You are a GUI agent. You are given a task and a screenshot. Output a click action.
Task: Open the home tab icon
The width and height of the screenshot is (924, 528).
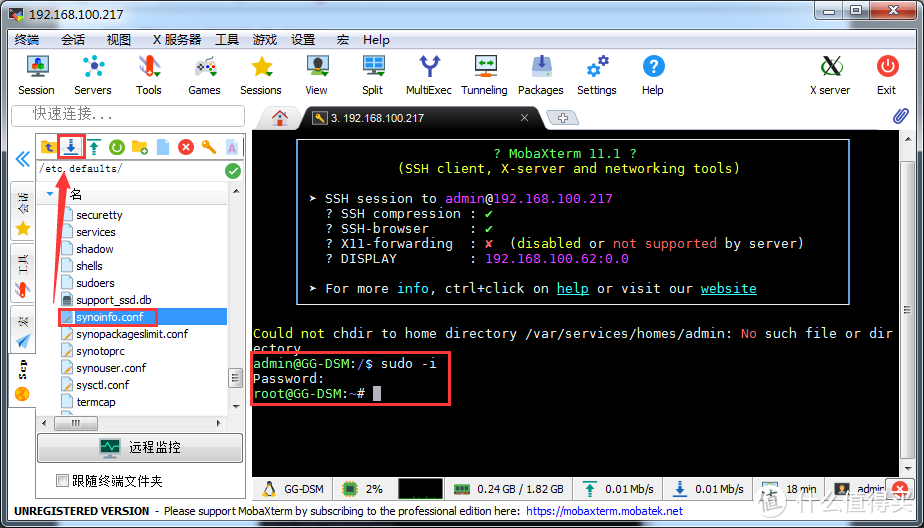point(279,118)
